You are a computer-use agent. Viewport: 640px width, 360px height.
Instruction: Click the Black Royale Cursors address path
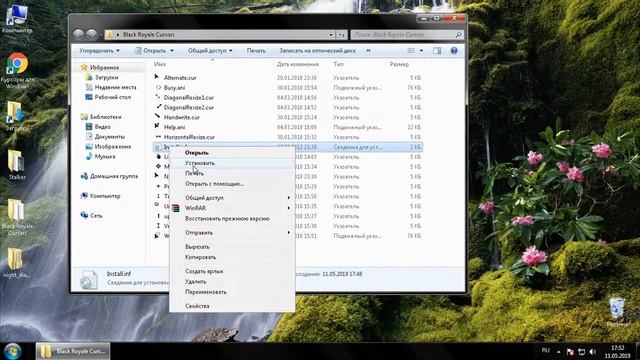(149, 35)
